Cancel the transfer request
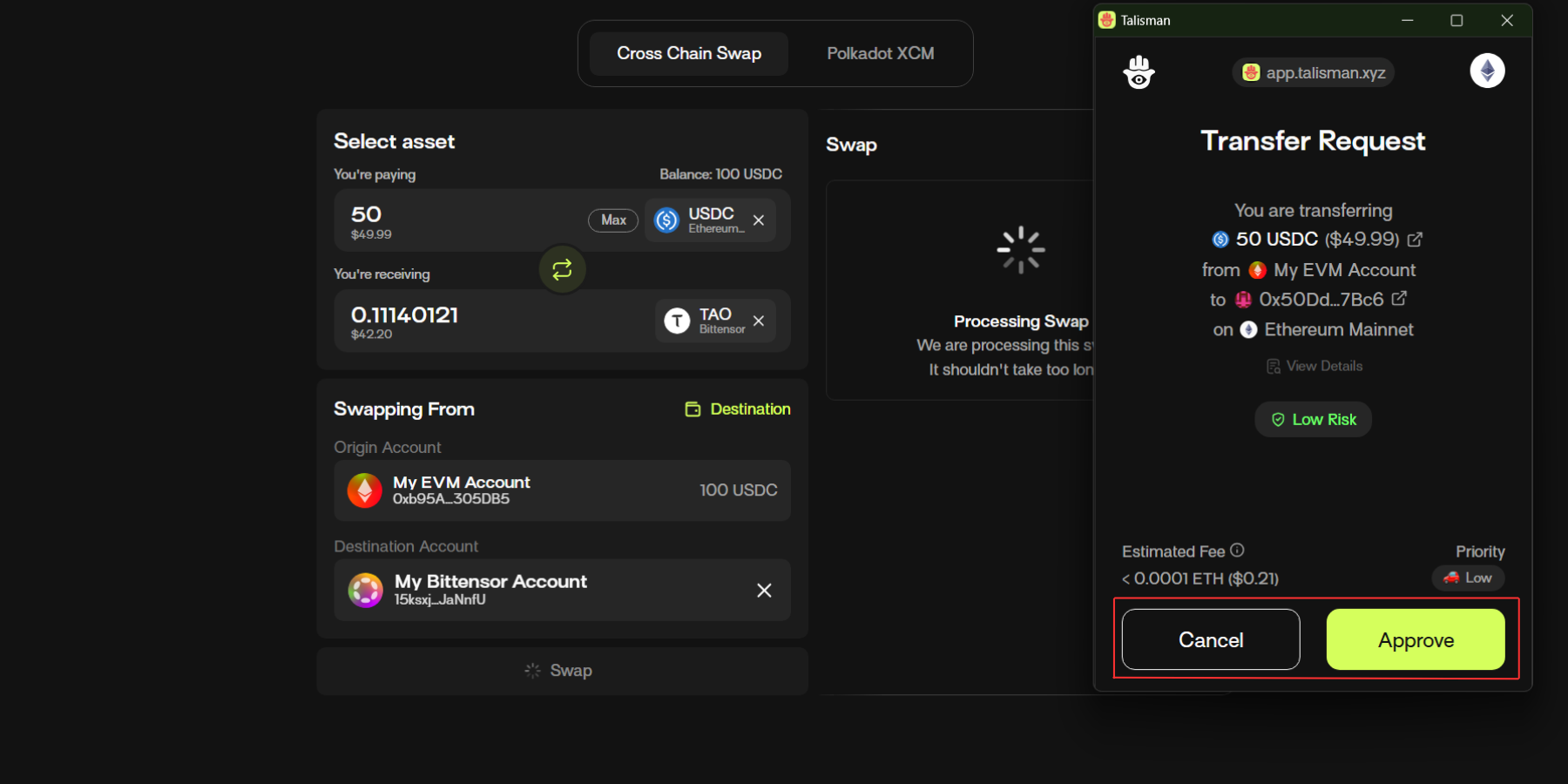The width and height of the screenshot is (1568, 784). (1210, 639)
